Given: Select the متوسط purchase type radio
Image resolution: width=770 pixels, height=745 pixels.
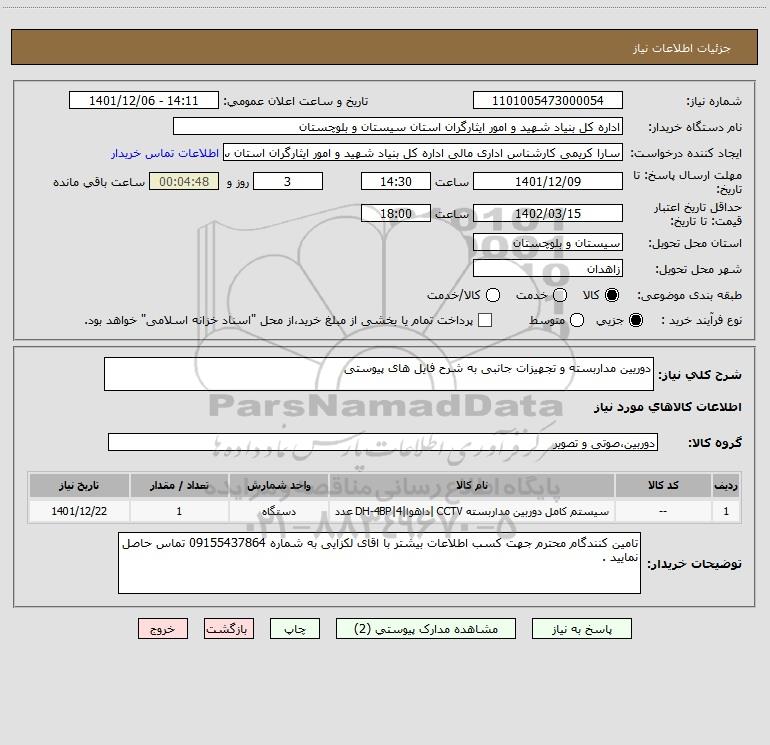Looking at the screenshot, I should [x=577, y=320].
